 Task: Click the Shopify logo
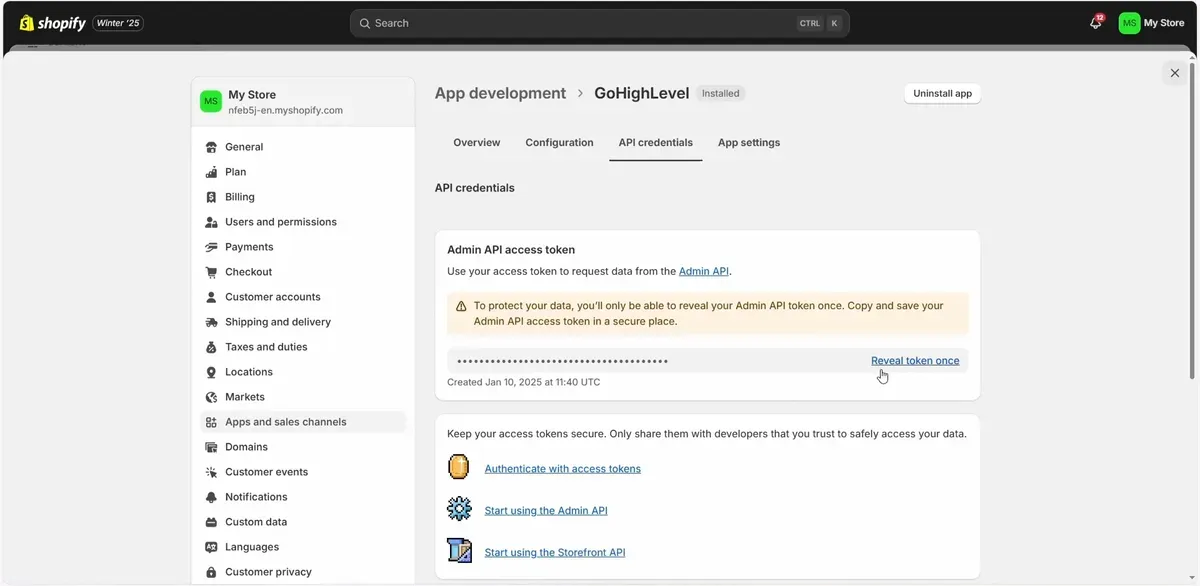tap(52, 22)
